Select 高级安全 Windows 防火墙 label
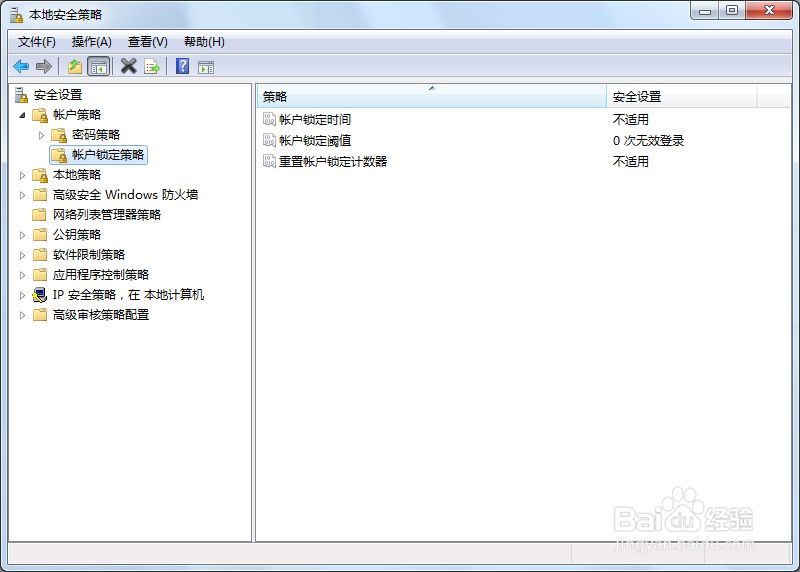 pos(125,195)
